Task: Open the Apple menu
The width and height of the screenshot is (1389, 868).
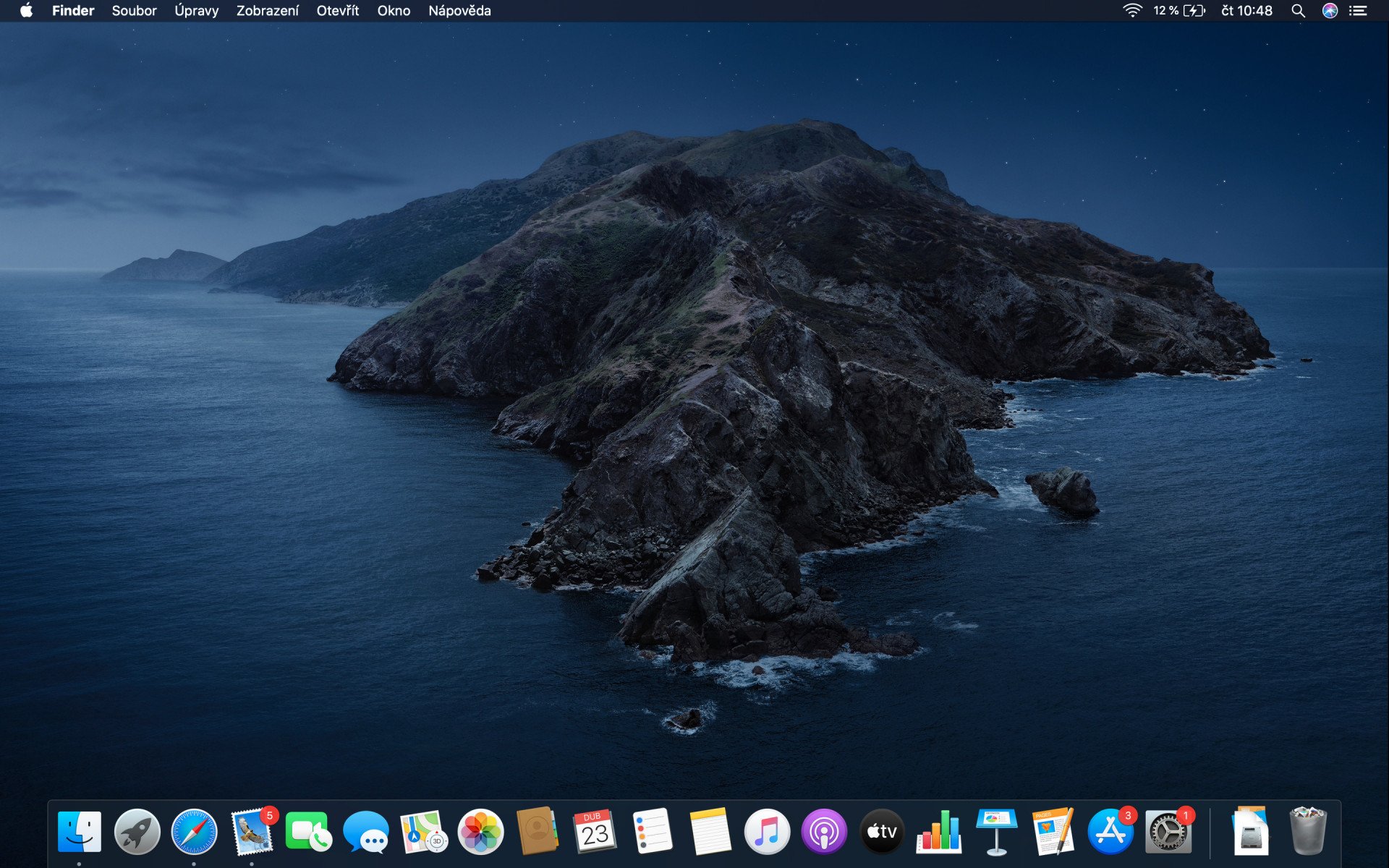Action: [26, 10]
